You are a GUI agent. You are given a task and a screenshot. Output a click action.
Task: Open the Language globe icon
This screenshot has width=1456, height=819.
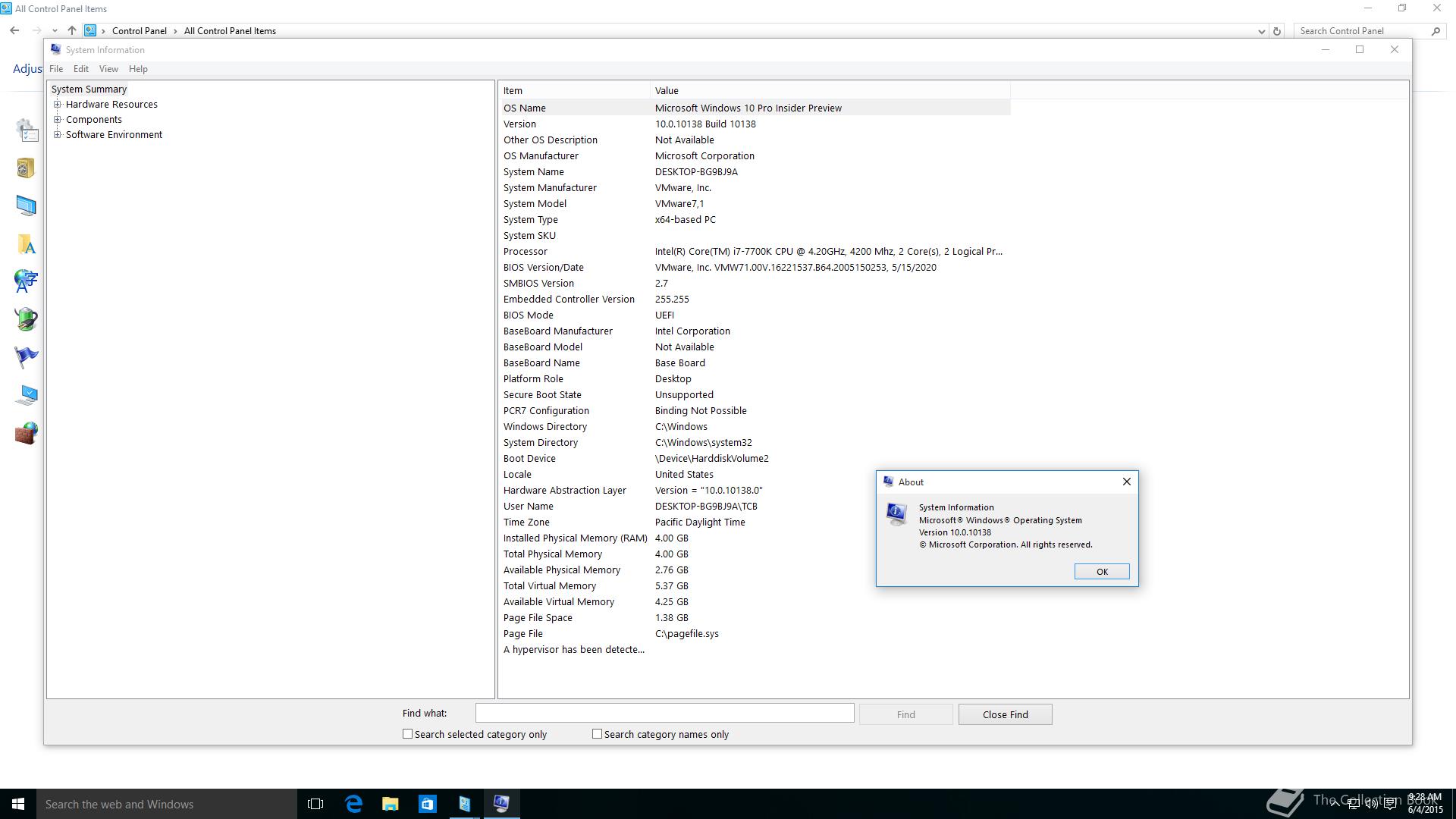pyautogui.click(x=27, y=282)
